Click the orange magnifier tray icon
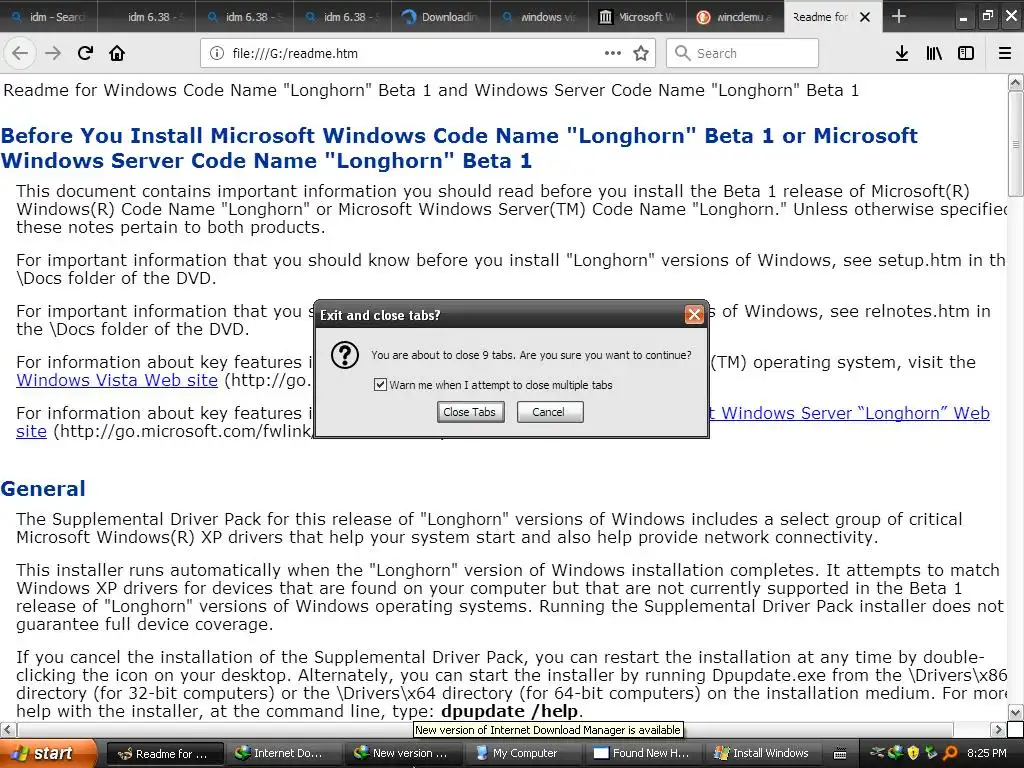Viewport: 1024px width, 768px height. point(950,753)
